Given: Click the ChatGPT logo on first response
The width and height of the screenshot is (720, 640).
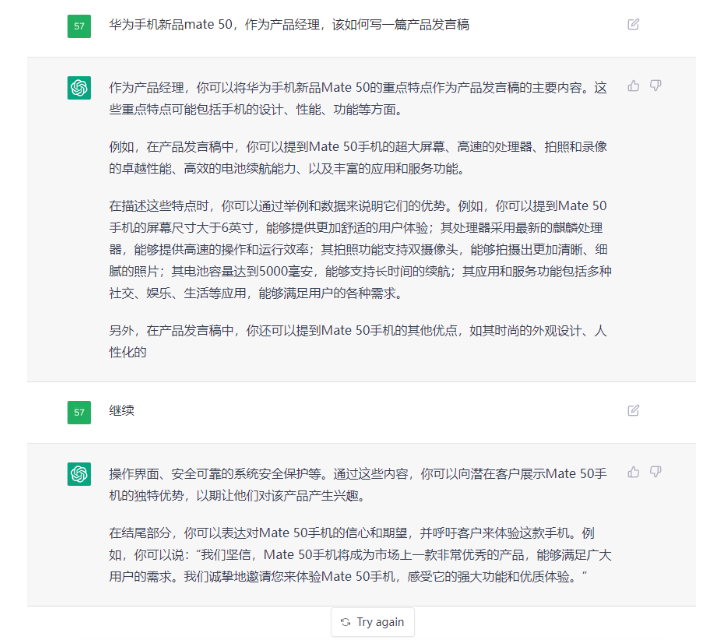Looking at the screenshot, I should coord(79,88).
